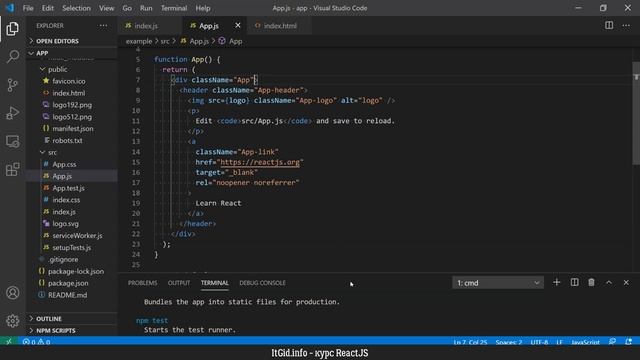Open errors and warnings count in status bar
The height and width of the screenshot is (360, 640).
[x=36, y=342]
